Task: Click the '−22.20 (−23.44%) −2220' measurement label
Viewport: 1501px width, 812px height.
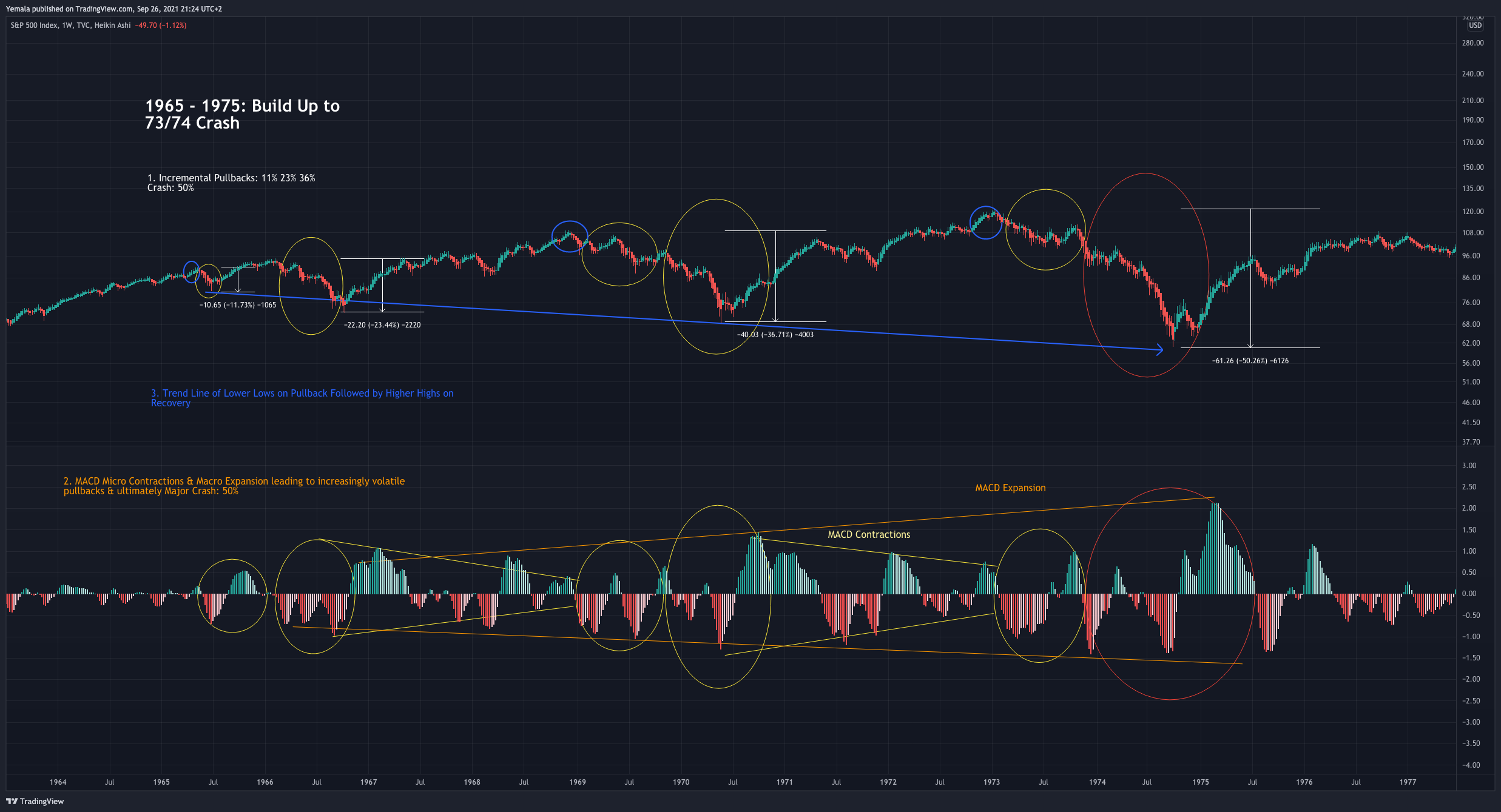Action: 382,325
